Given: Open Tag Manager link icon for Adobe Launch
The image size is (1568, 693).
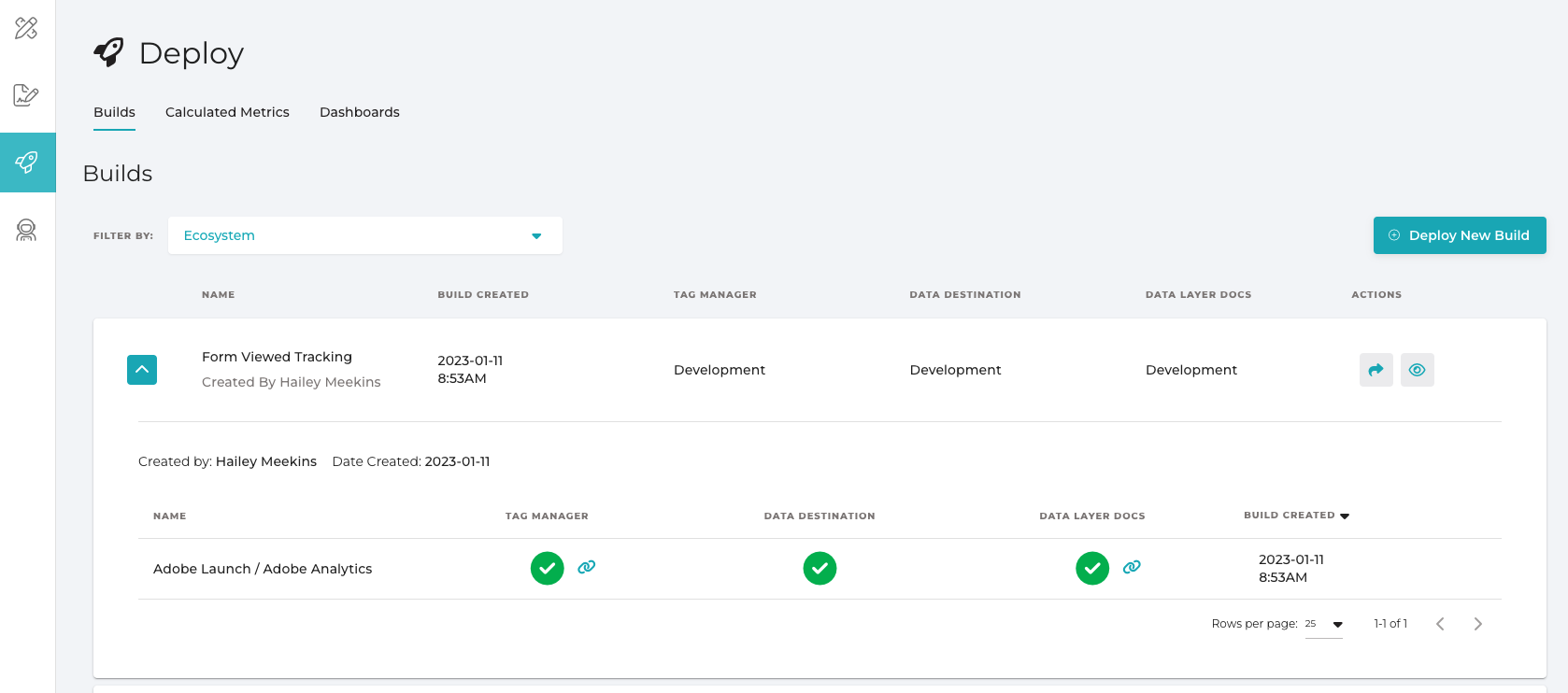Looking at the screenshot, I should coord(587,567).
